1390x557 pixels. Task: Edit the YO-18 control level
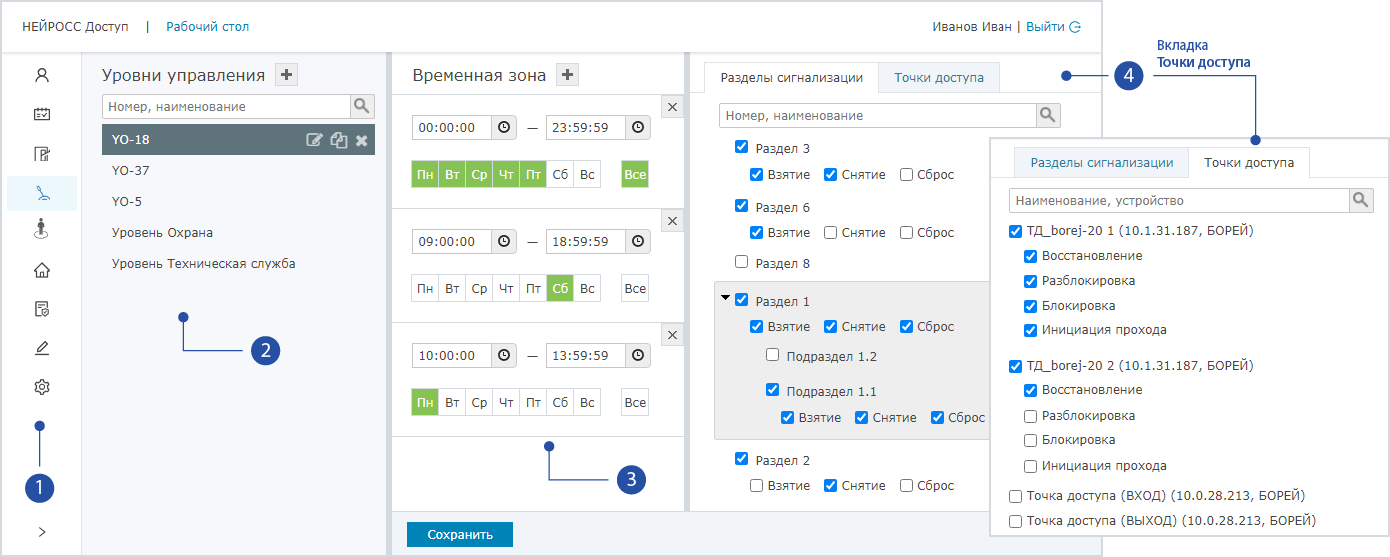point(314,140)
